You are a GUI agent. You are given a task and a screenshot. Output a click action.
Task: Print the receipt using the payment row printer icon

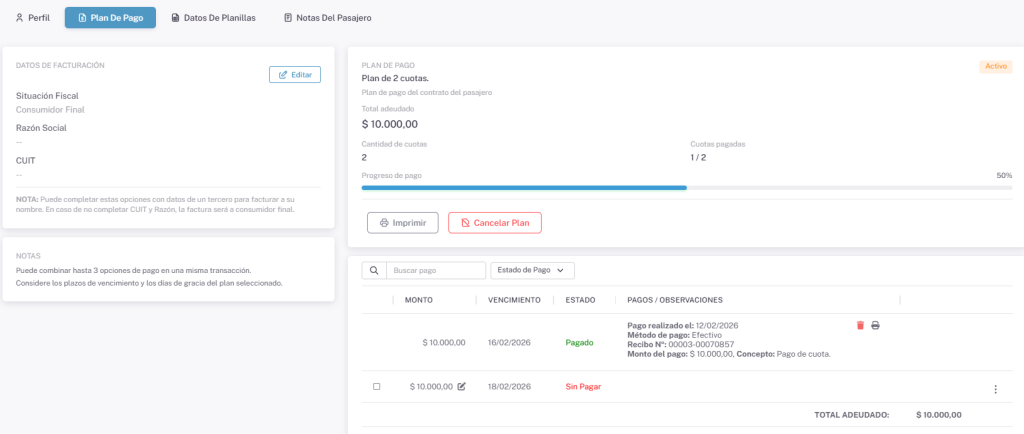[876, 325]
